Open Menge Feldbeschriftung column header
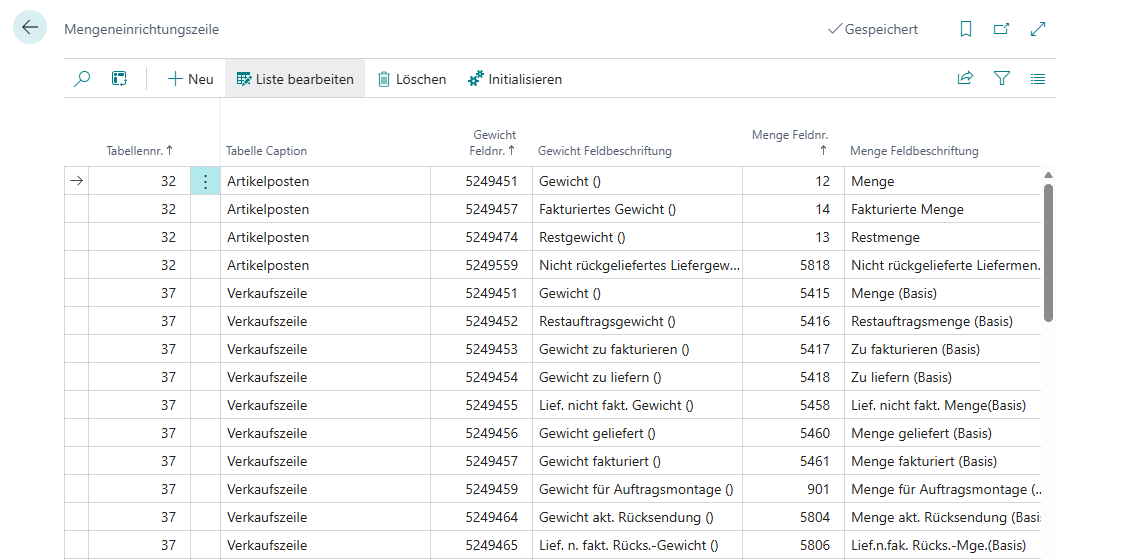Image resolution: width=1121 pixels, height=560 pixels. point(914,151)
